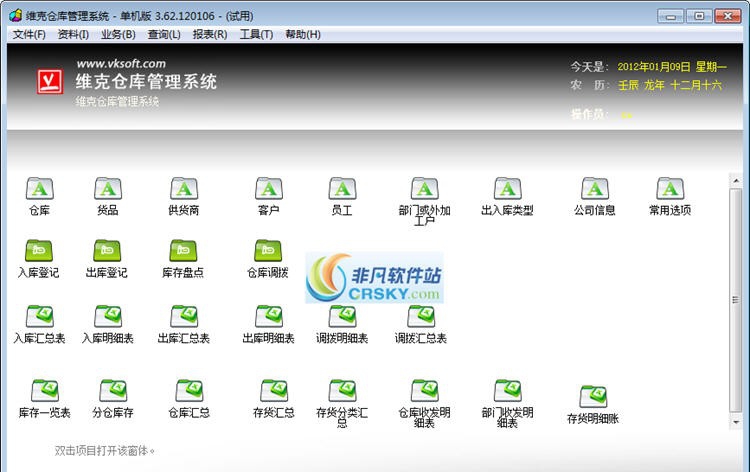Click the 客户 icon

[x=269, y=189]
